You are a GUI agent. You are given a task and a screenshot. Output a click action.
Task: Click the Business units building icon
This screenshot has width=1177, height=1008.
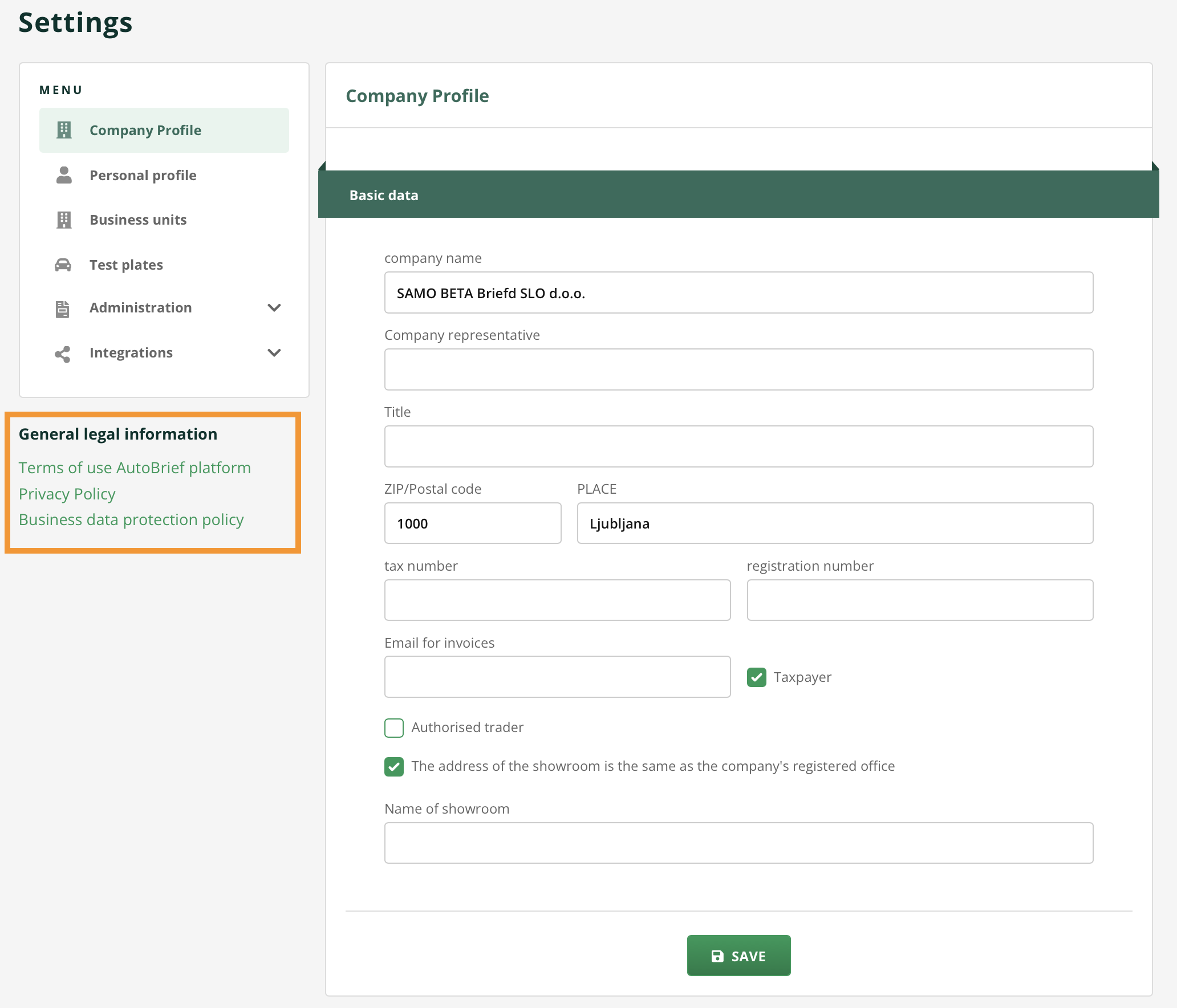(x=64, y=220)
